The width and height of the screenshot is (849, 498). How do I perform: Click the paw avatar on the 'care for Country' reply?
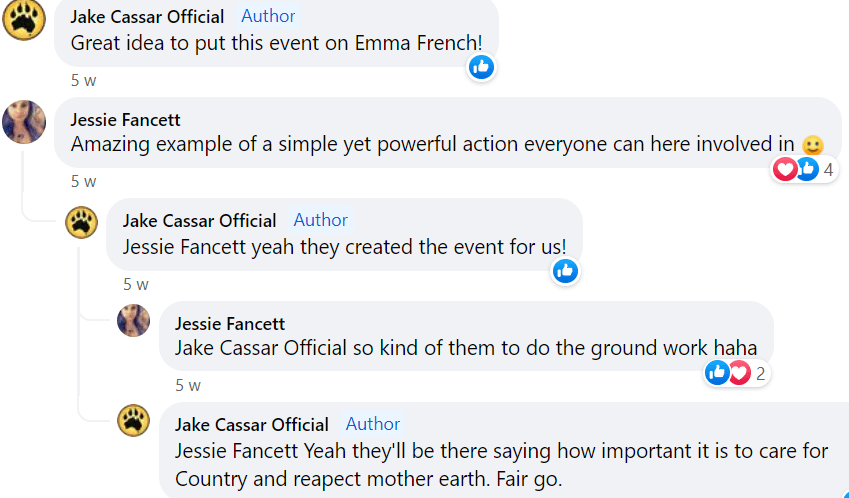point(134,421)
